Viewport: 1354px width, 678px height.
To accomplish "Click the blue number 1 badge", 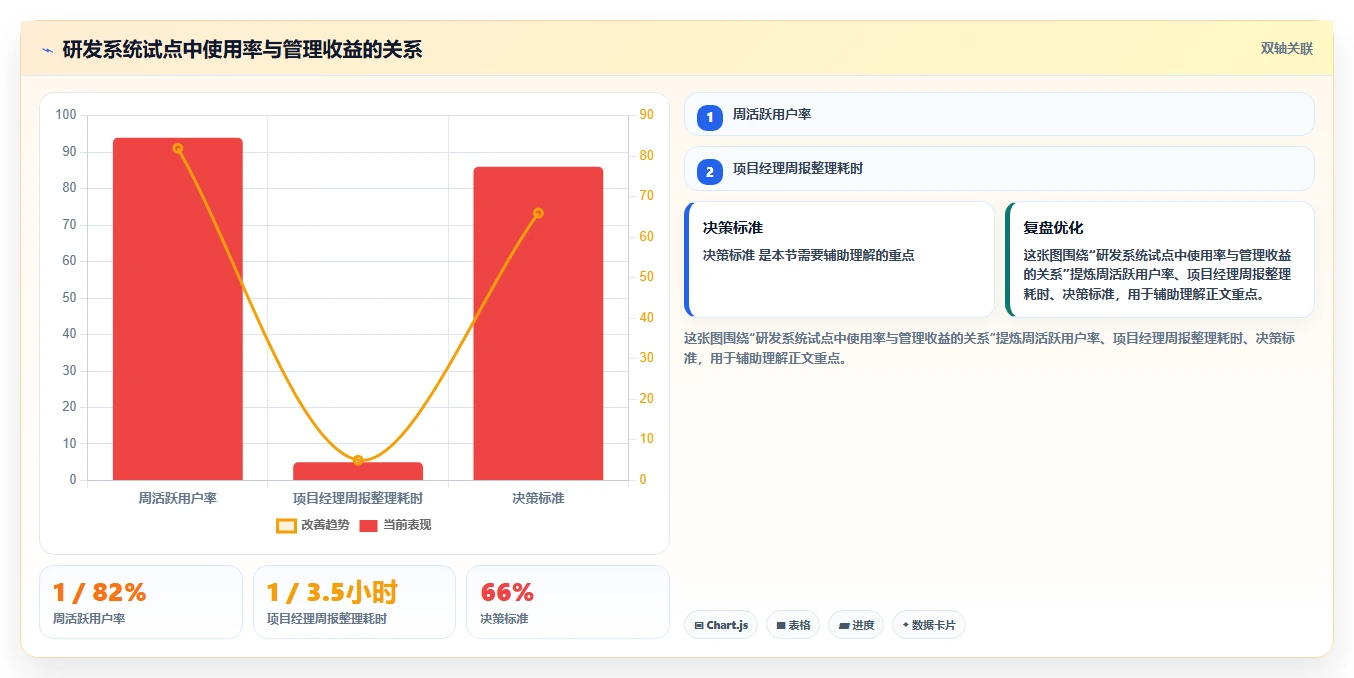I will 710,117.
